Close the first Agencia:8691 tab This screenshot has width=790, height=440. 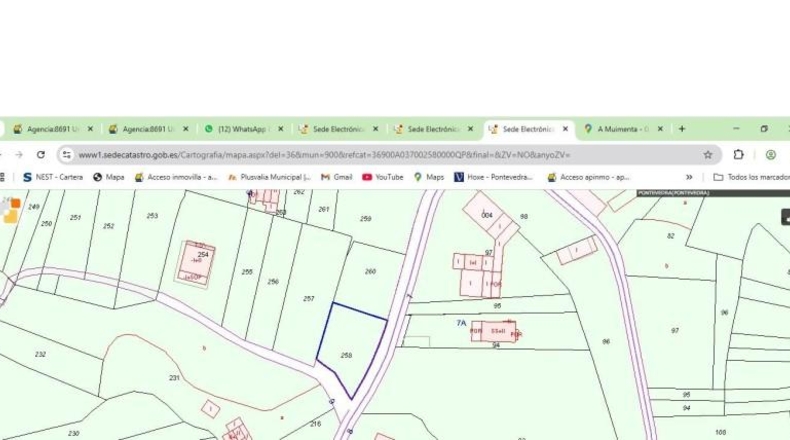(90, 129)
